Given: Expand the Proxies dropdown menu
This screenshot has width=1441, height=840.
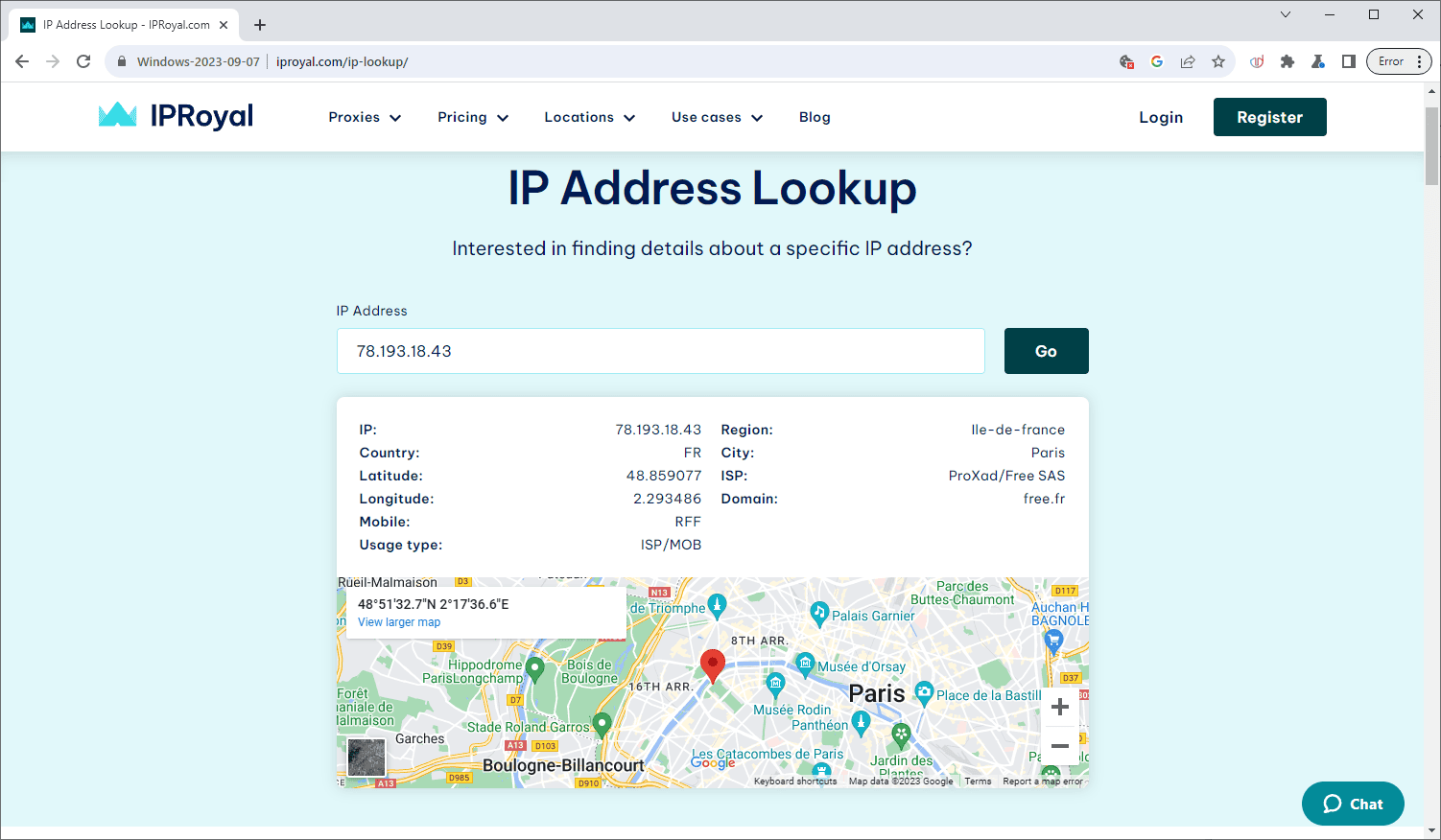Looking at the screenshot, I should tap(365, 117).
